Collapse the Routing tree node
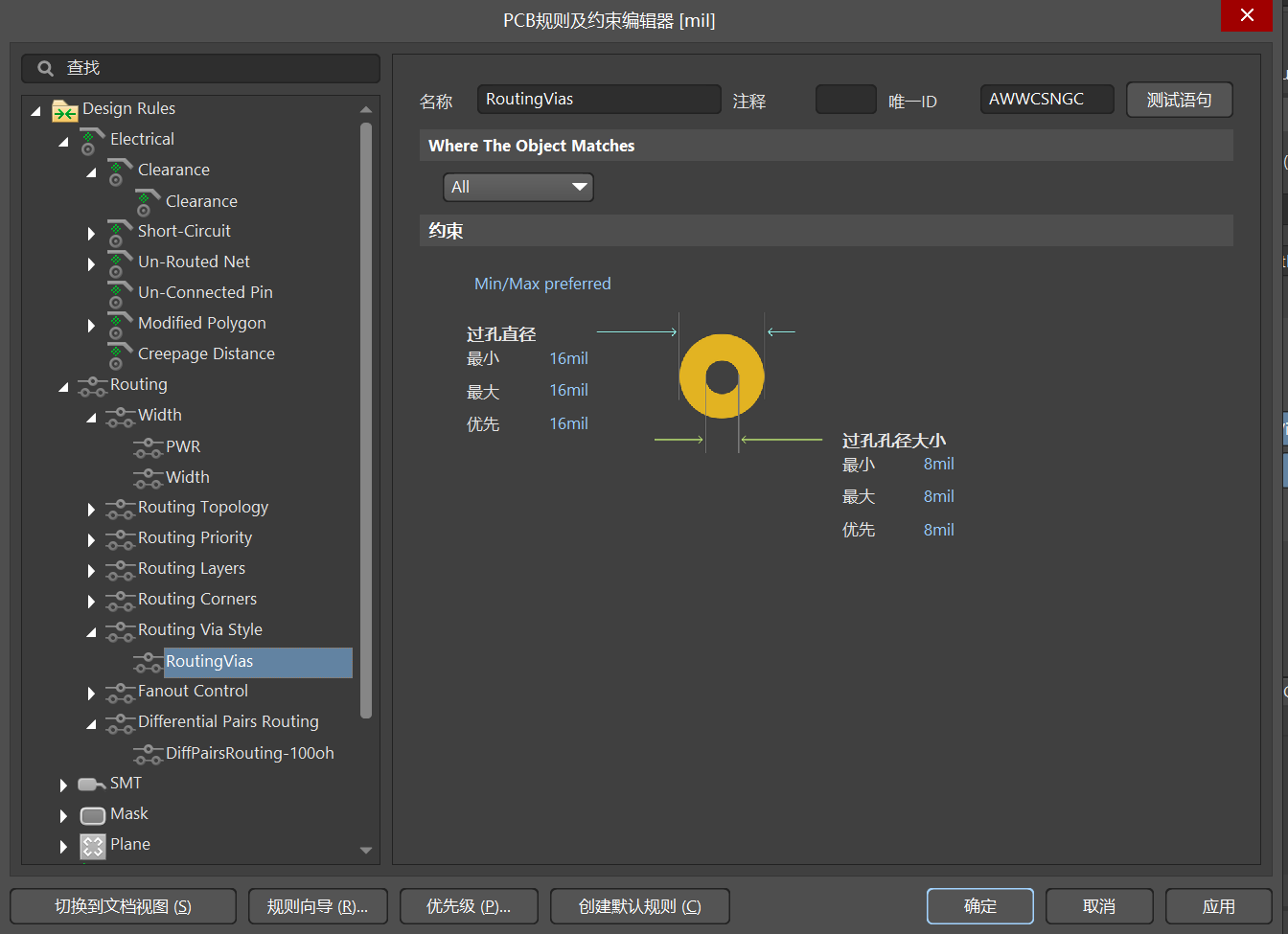1288x934 pixels. point(63,387)
